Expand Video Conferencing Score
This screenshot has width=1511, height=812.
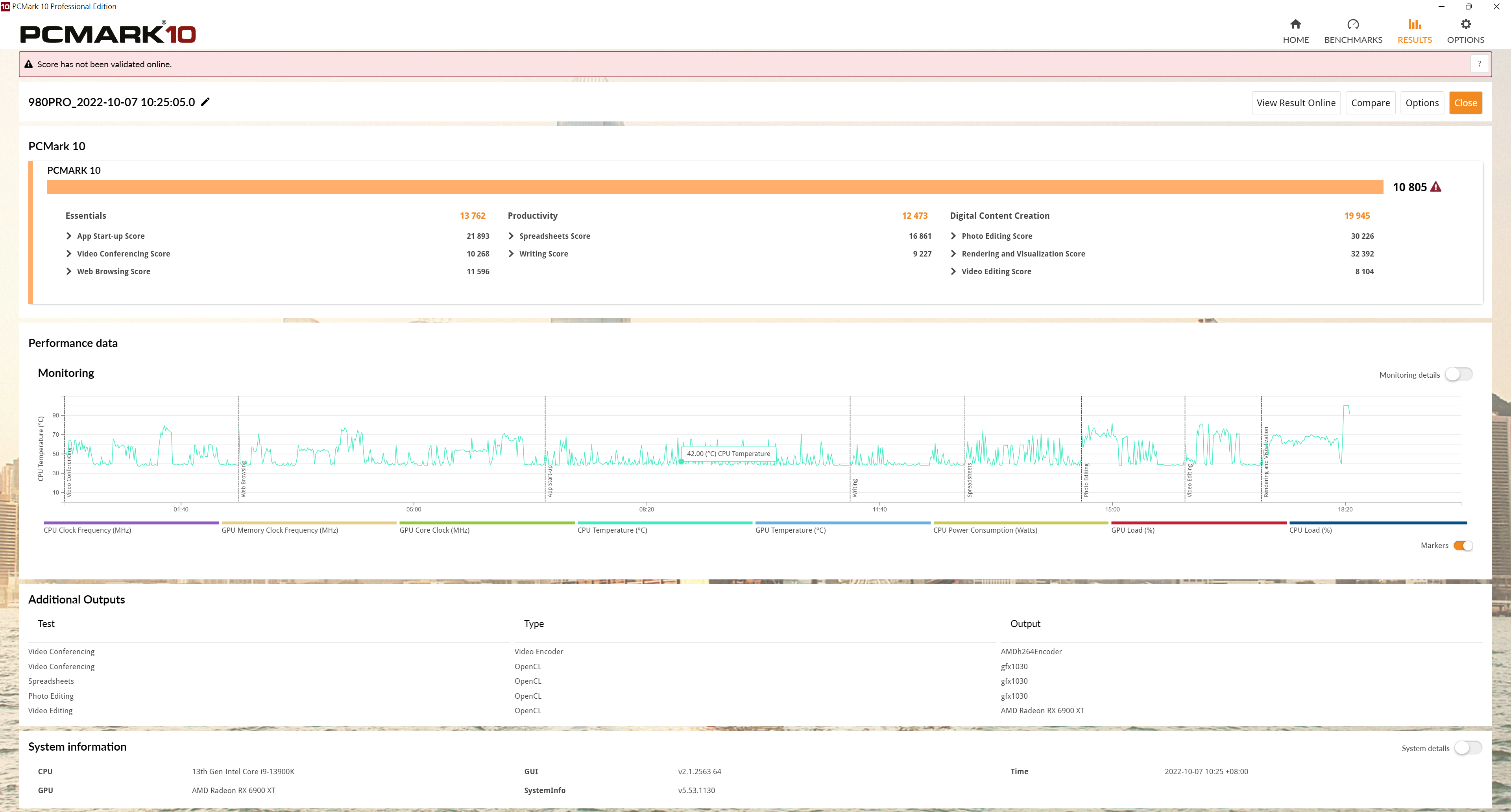(68, 253)
